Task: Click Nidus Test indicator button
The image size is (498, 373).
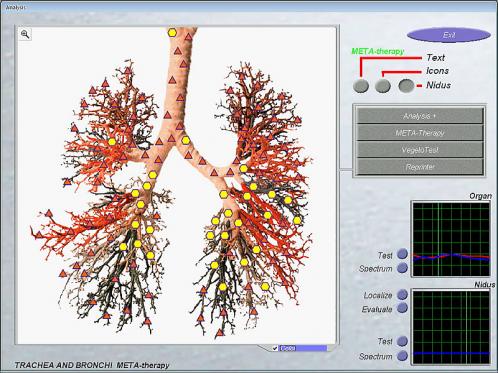Action: pyautogui.click(x=402, y=341)
